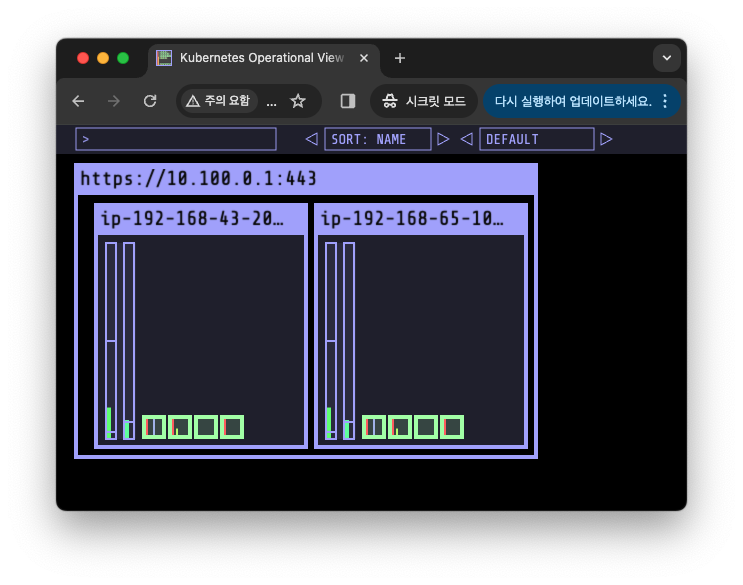This screenshot has height=585, width=743.
Task: Select fourth pod box in node ip-192-168-65-10
Action: [452, 427]
